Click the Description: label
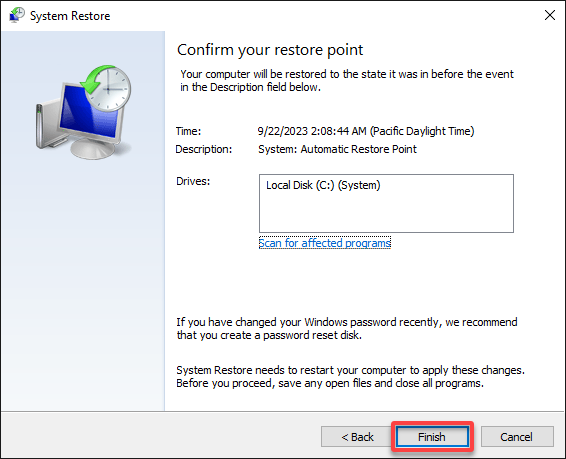 pyautogui.click(x=204, y=149)
